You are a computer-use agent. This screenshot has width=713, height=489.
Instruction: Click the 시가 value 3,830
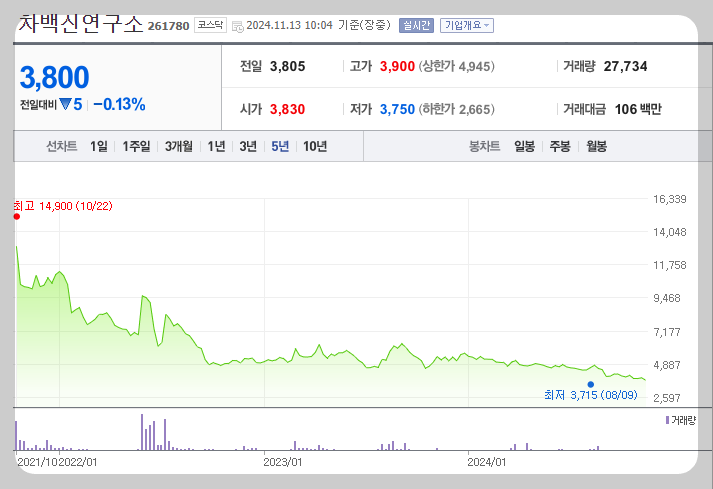pyautogui.click(x=287, y=110)
